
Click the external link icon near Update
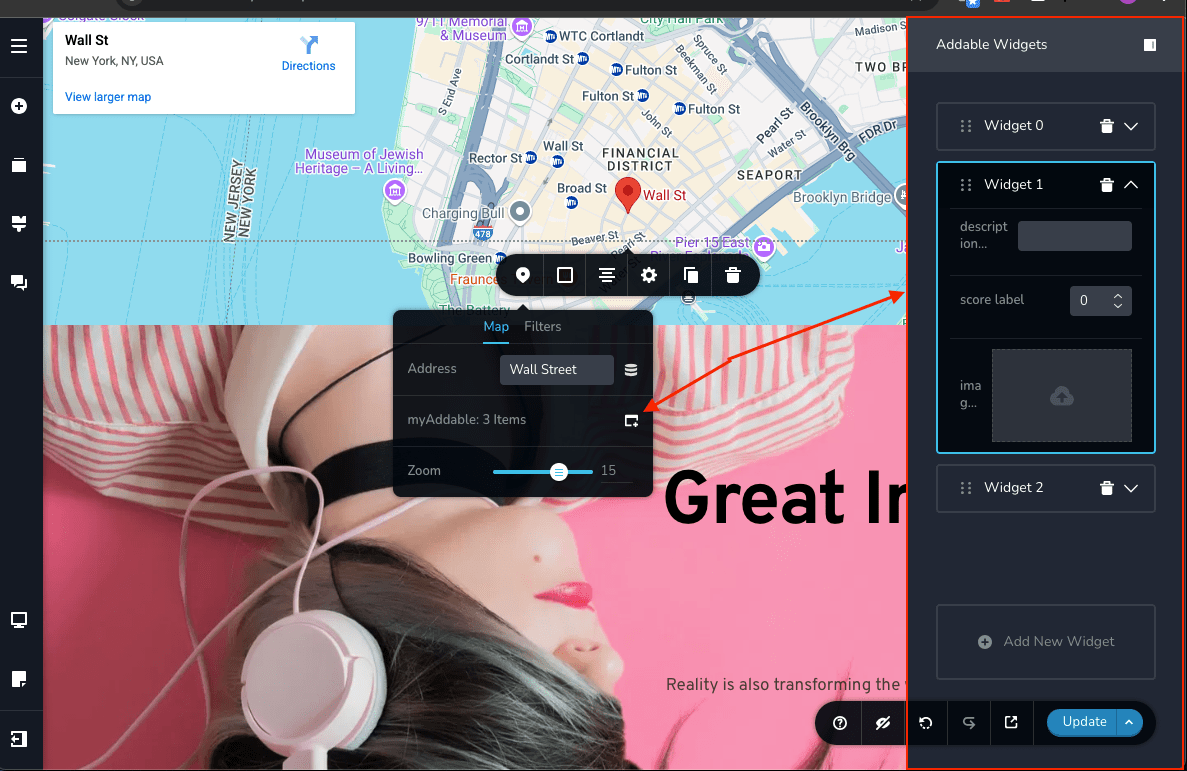1011,722
